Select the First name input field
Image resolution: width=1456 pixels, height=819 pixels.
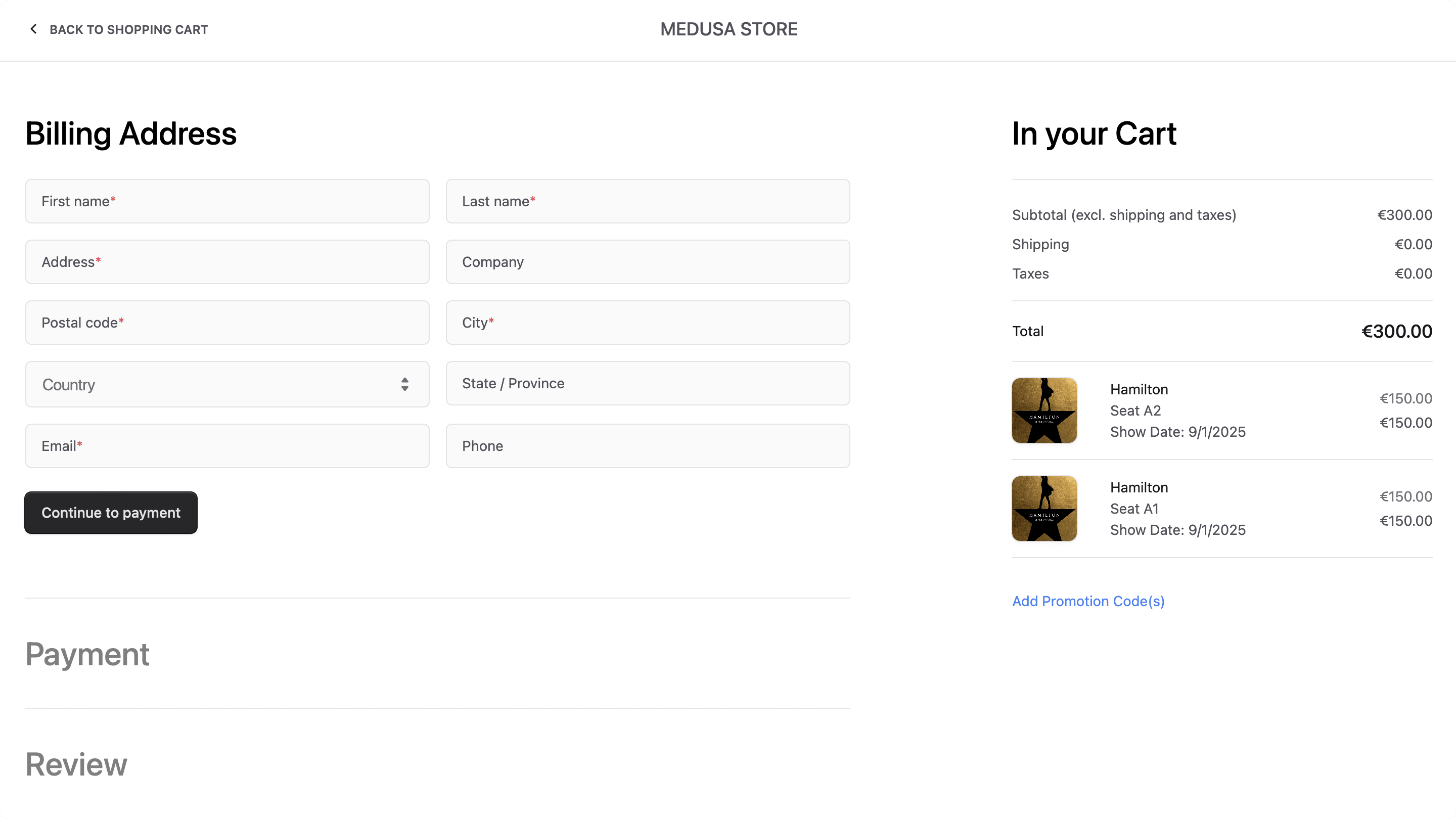226,201
